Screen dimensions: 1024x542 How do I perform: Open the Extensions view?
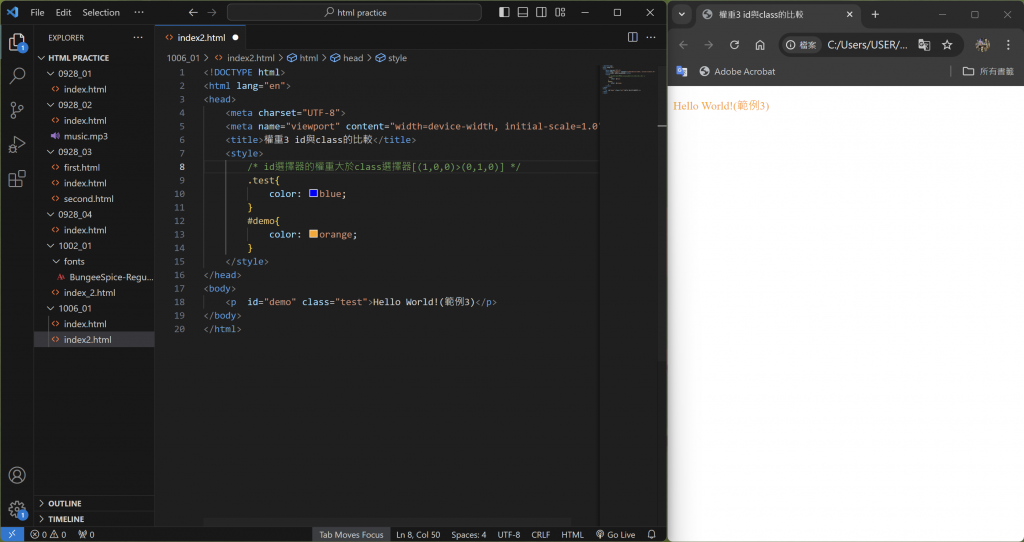click(17, 179)
